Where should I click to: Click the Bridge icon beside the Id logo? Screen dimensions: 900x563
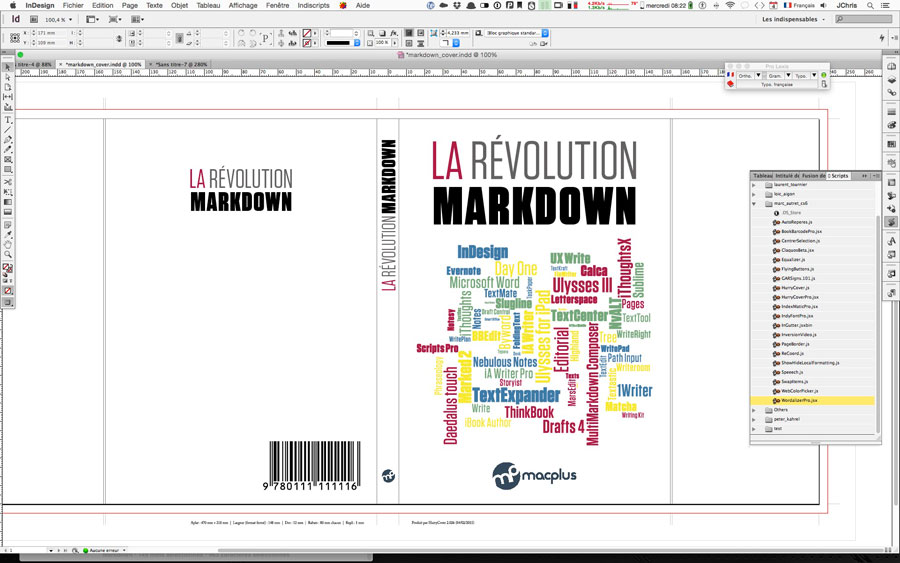(34, 20)
